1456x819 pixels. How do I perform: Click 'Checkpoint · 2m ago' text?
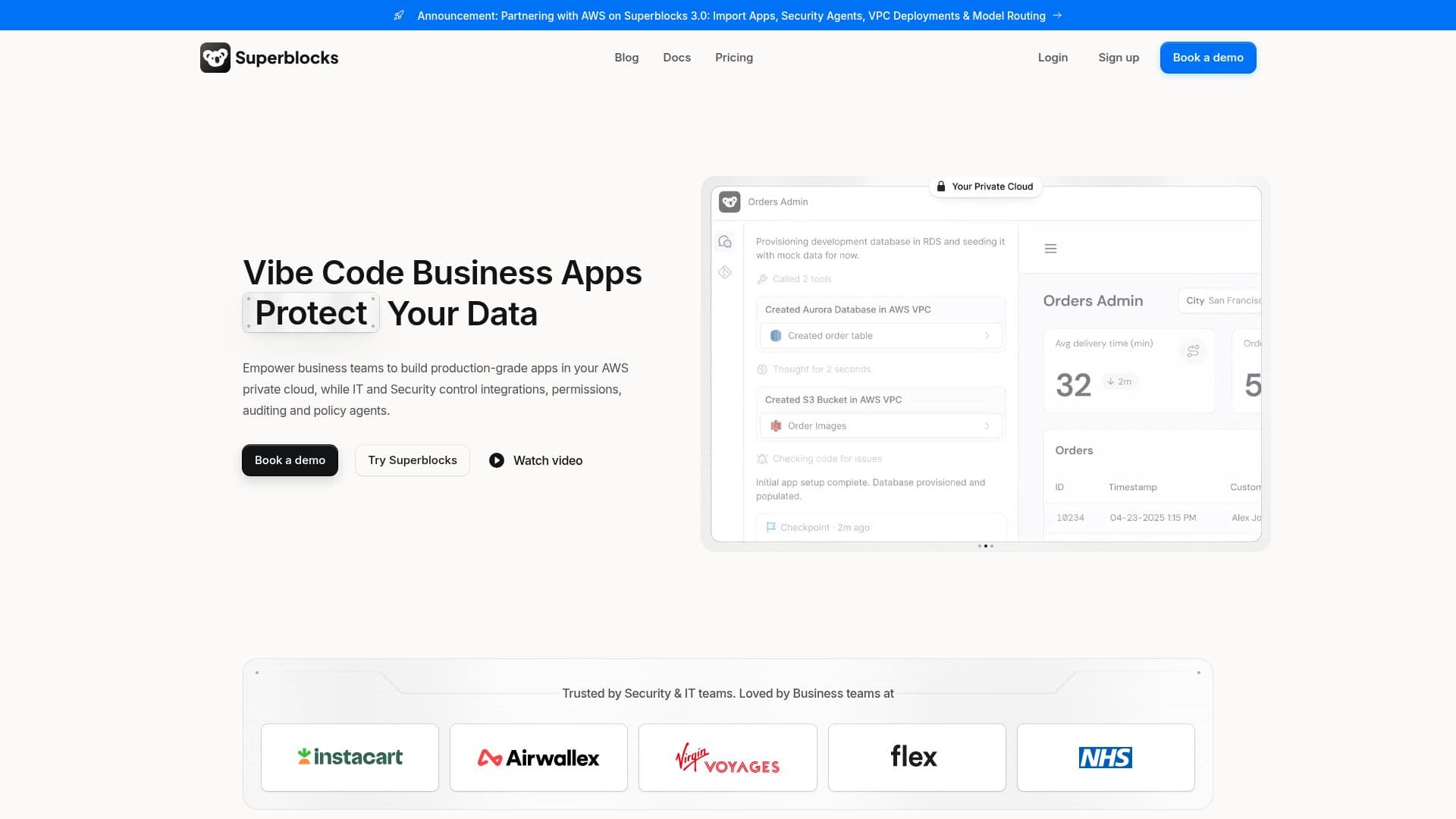tap(824, 528)
